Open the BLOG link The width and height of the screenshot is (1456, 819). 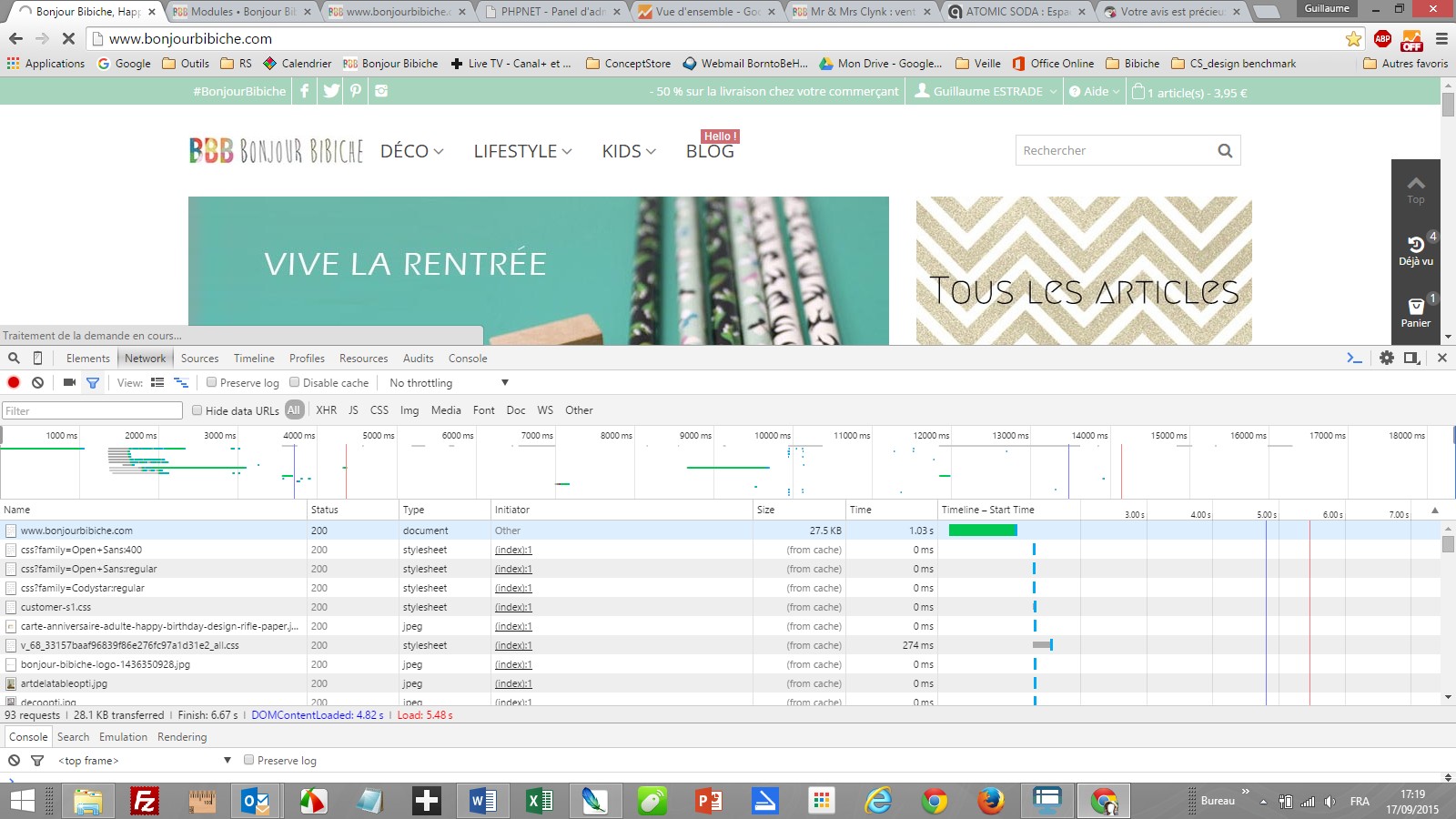(x=710, y=151)
